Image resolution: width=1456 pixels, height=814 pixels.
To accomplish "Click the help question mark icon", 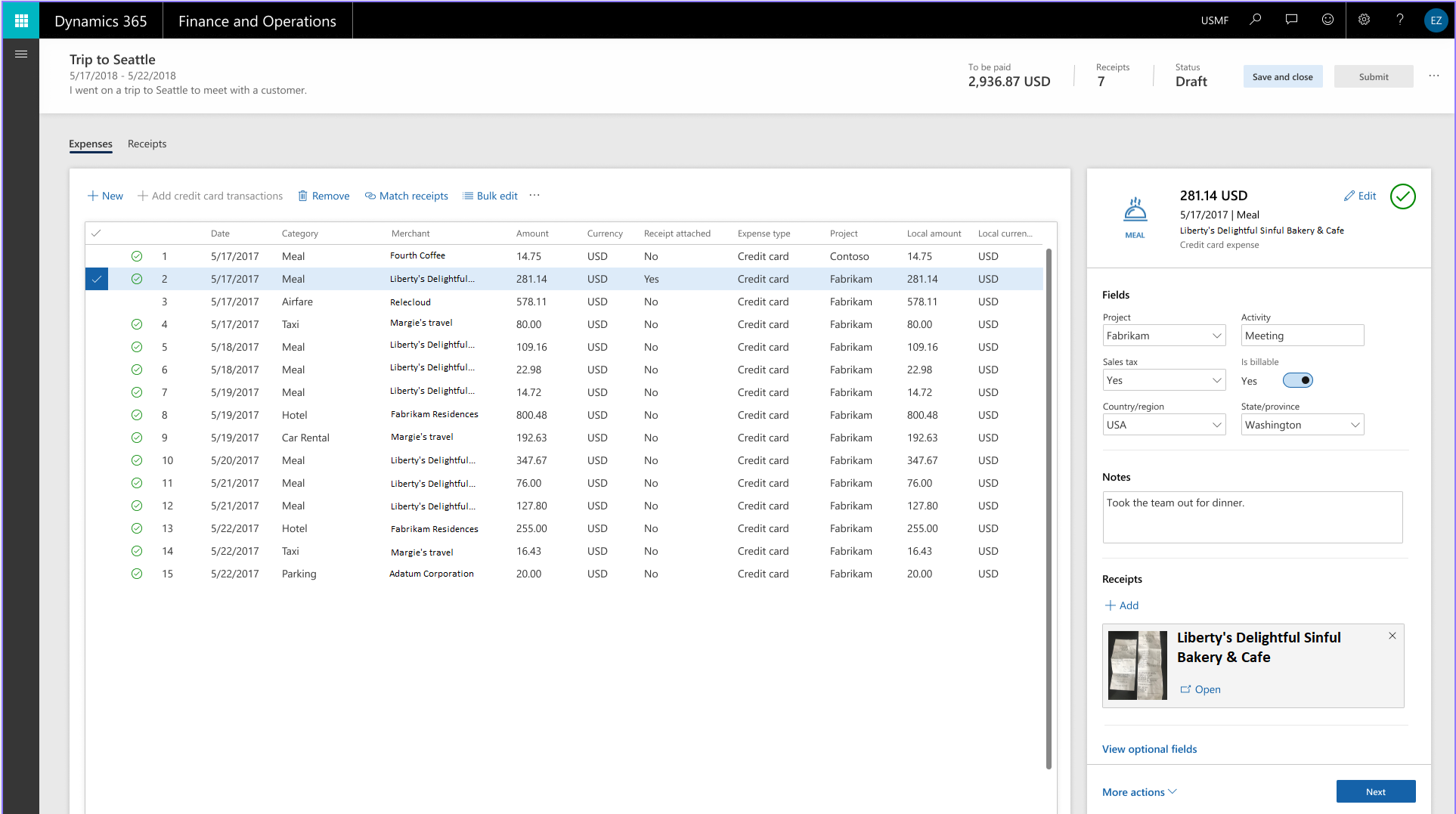I will tap(1399, 20).
